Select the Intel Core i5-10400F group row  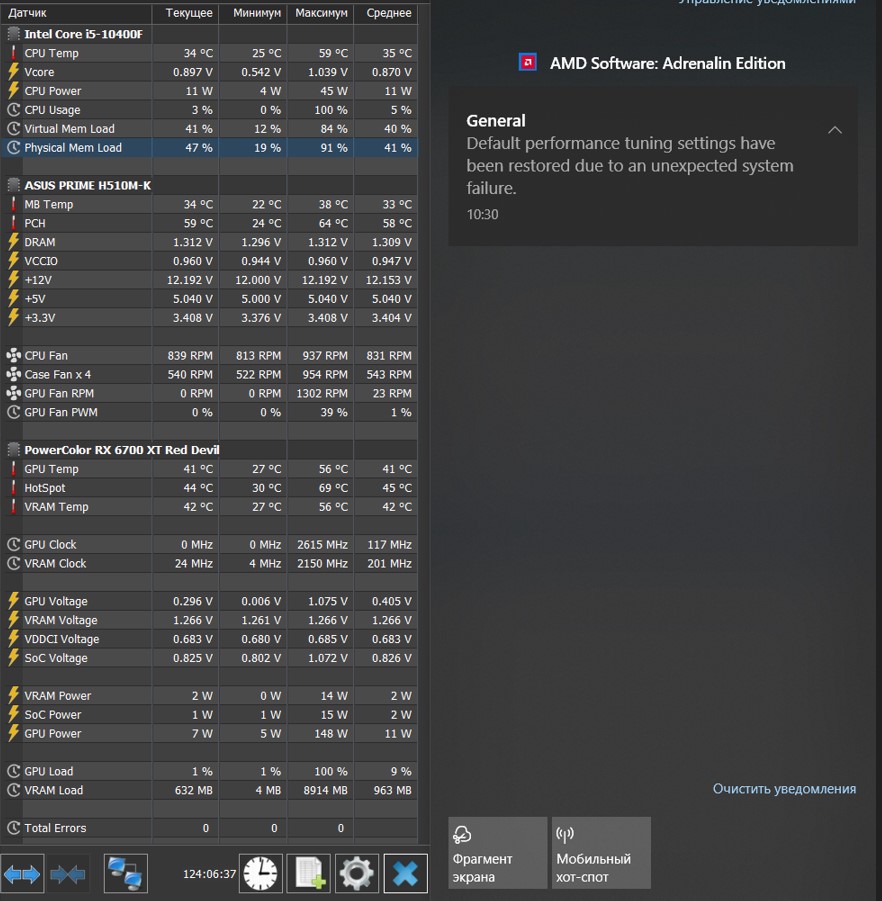click(209, 34)
